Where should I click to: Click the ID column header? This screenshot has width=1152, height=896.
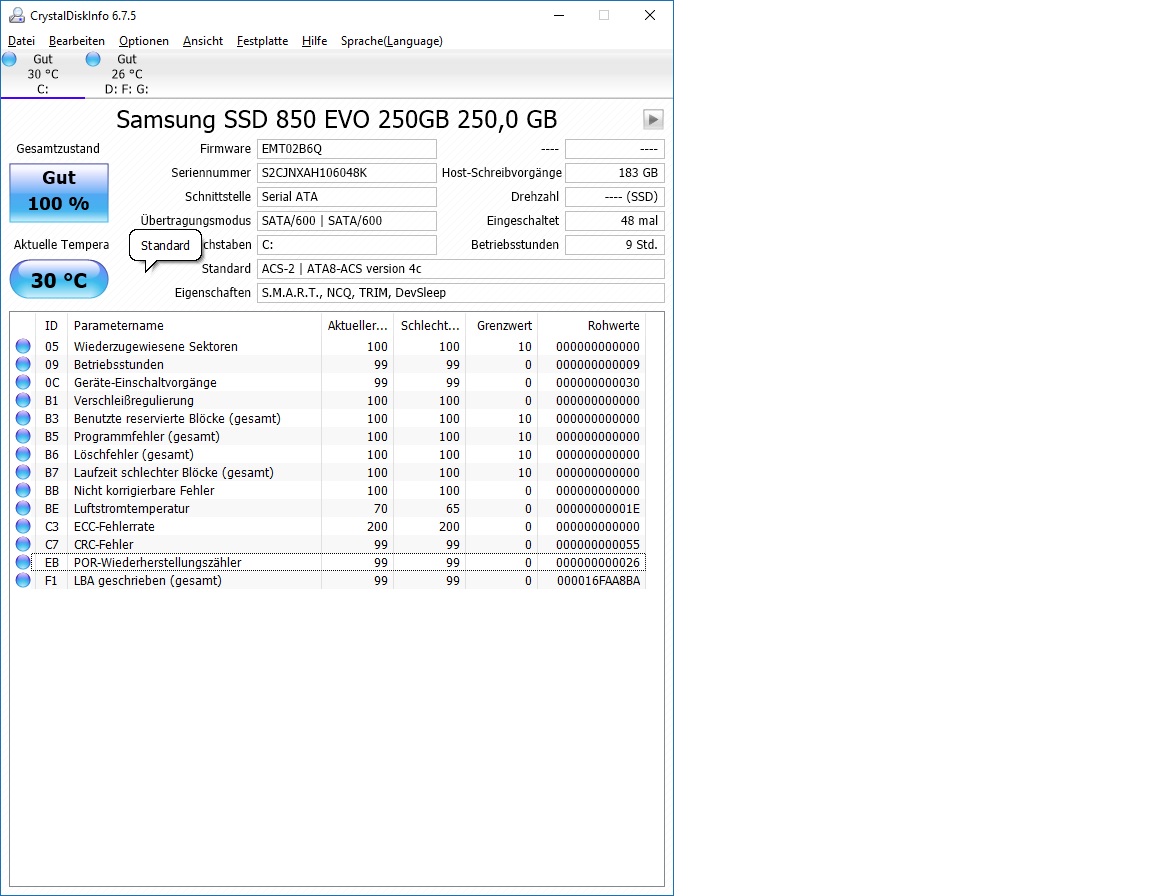click(51, 325)
